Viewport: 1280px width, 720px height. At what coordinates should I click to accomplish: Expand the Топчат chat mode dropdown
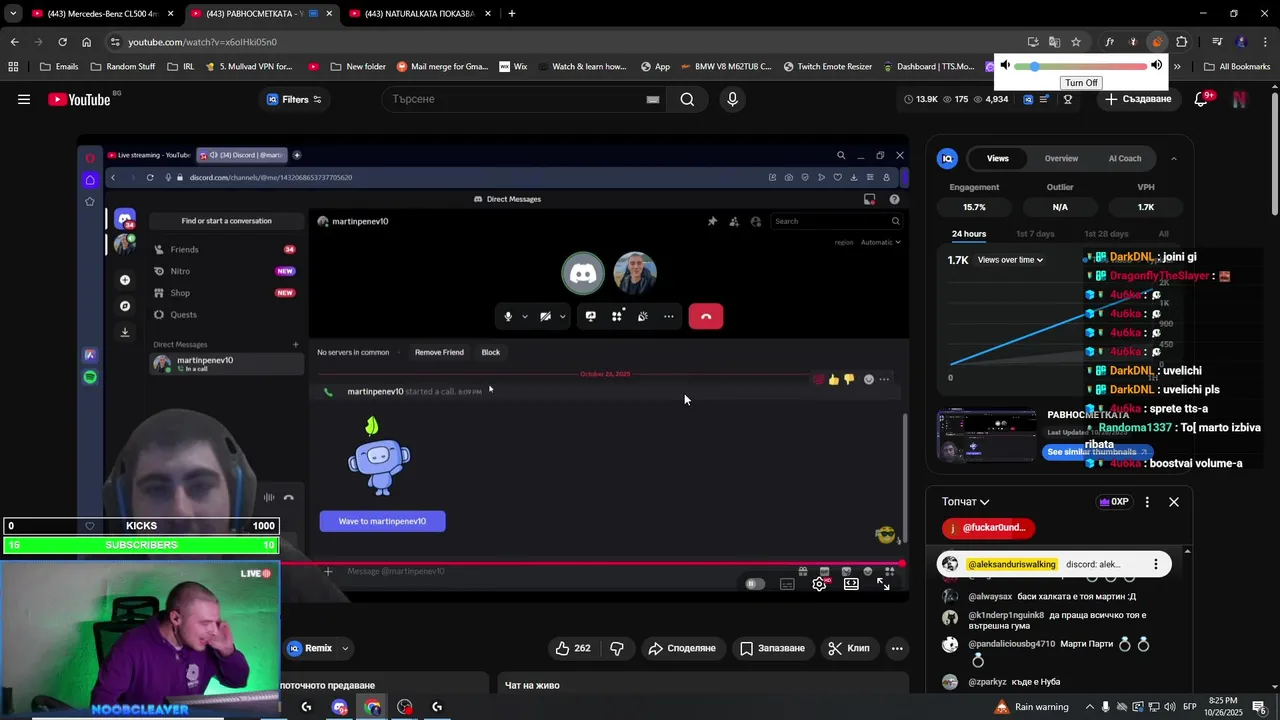[966, 502]
